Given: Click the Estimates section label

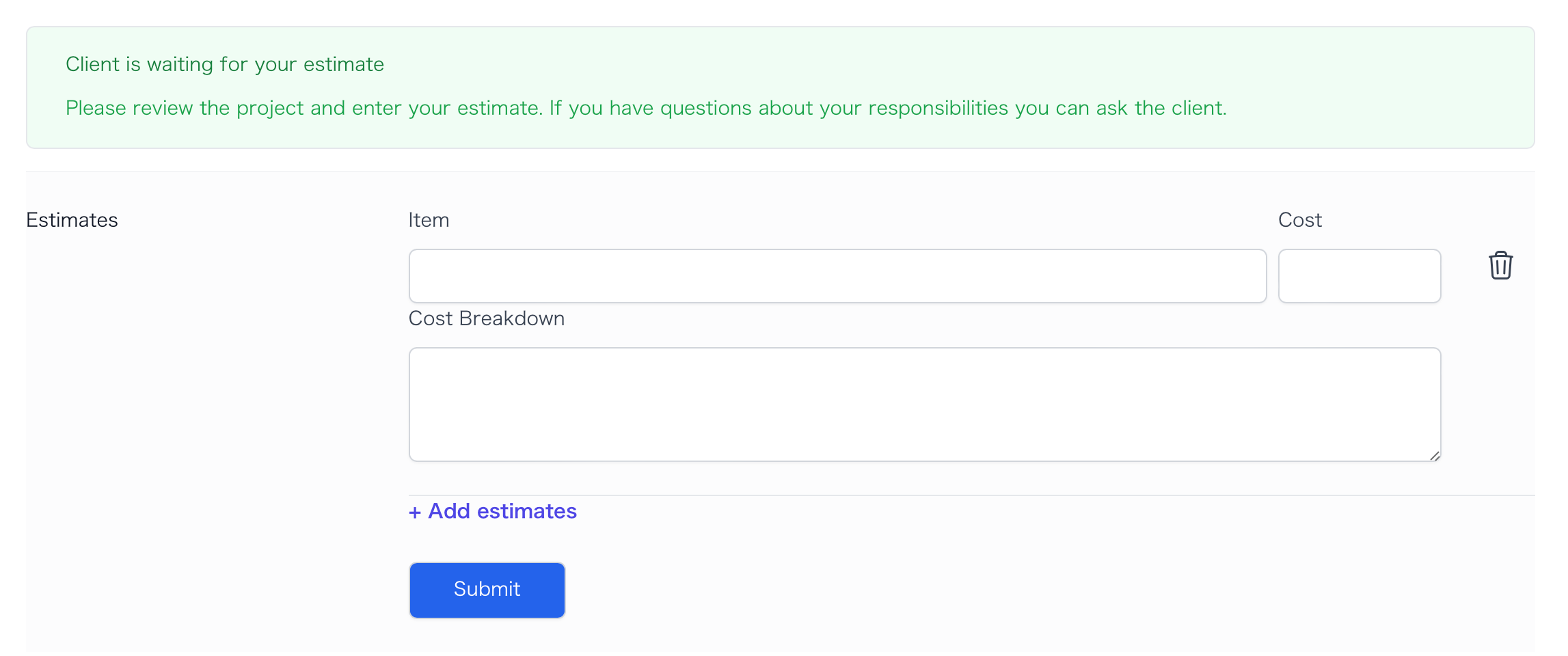Looking at the screenshot, I should (x=71, y=219).
